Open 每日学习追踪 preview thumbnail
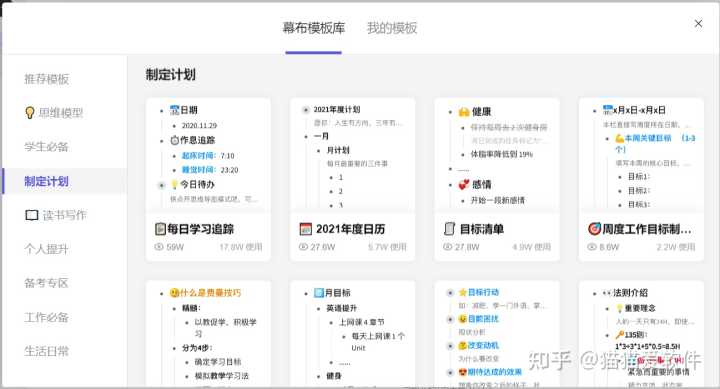The width and height of the screenshot is (720, 389). click(x=208, y=155)
